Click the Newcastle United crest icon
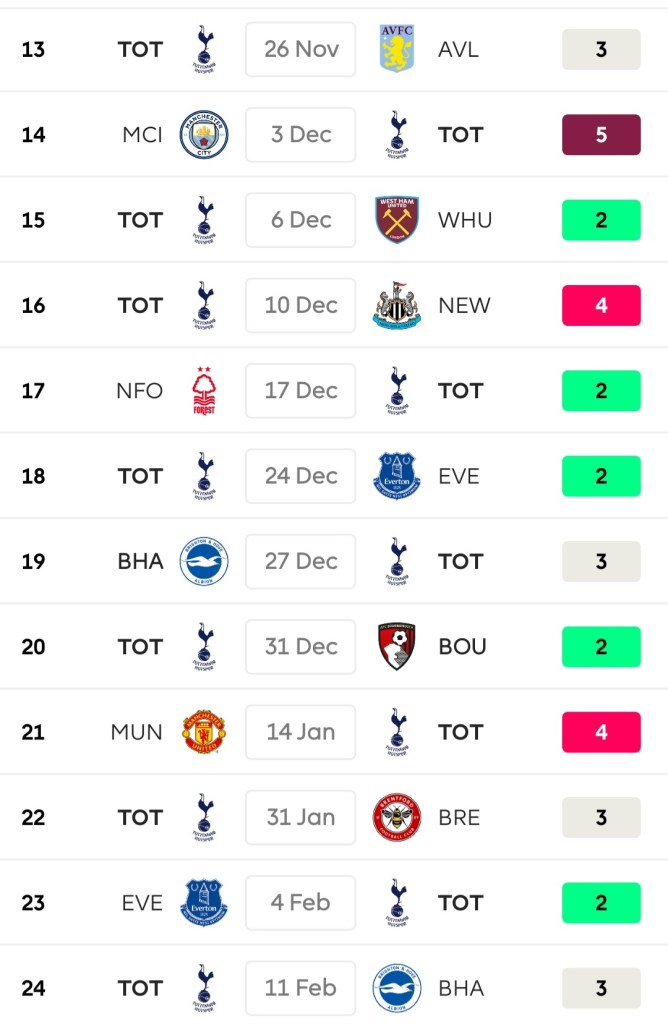Viewport: 668px width, 1024px height. click(x=397, y=305)
